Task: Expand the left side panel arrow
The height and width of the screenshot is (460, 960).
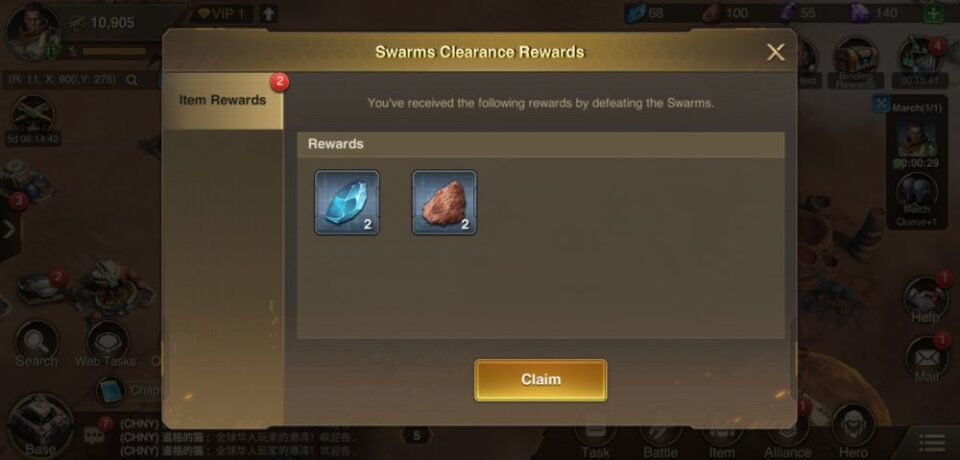Action: 9,230
